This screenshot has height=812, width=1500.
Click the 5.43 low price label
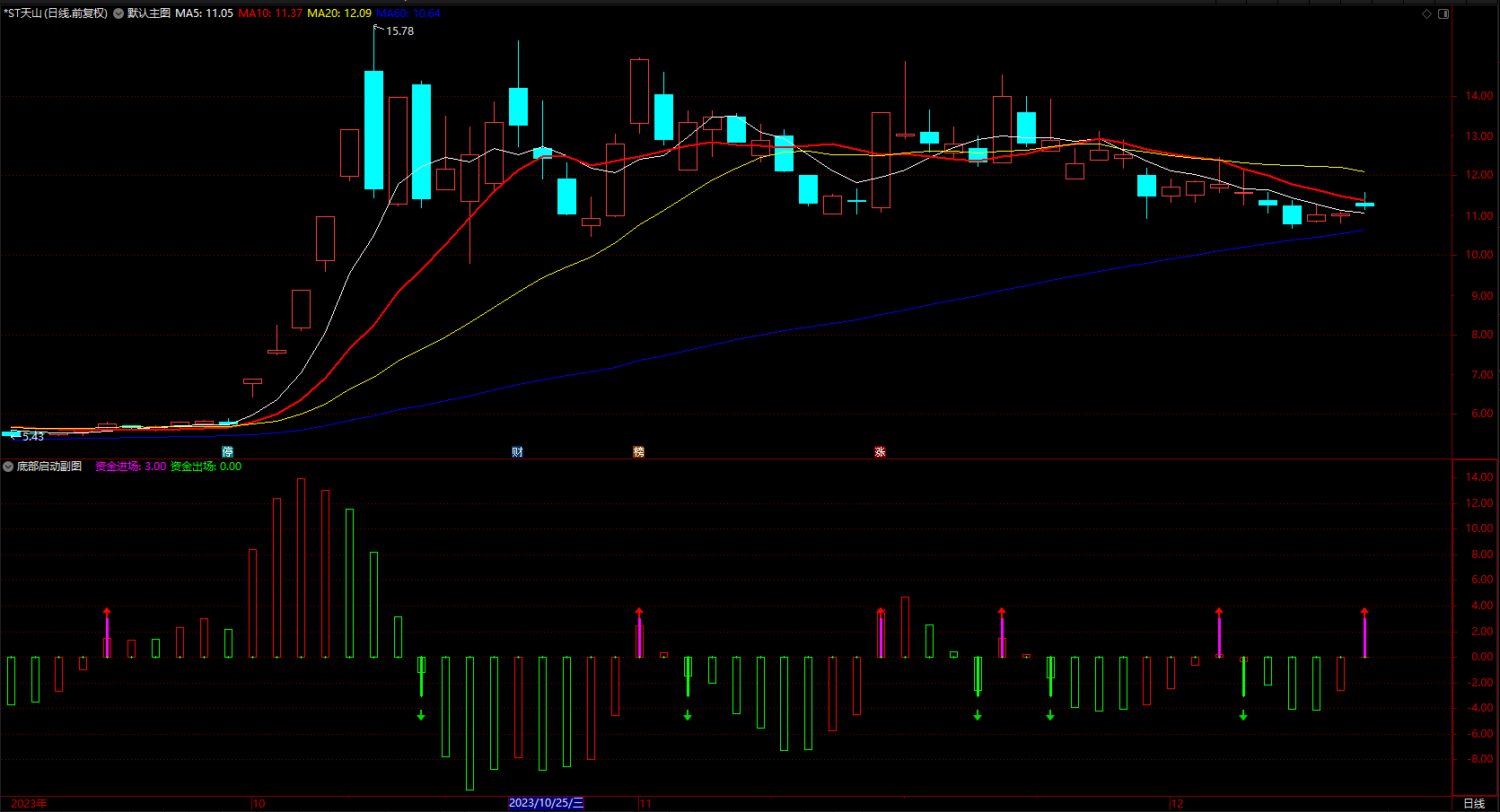(33, 437)
